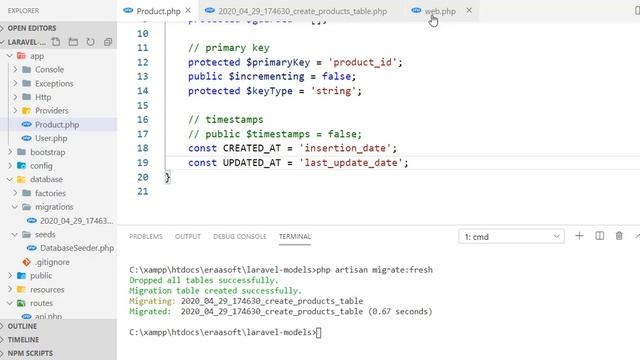640x360 pixels.
Task: Open the Debug Console panel tab
Action: tap(240, 236)
